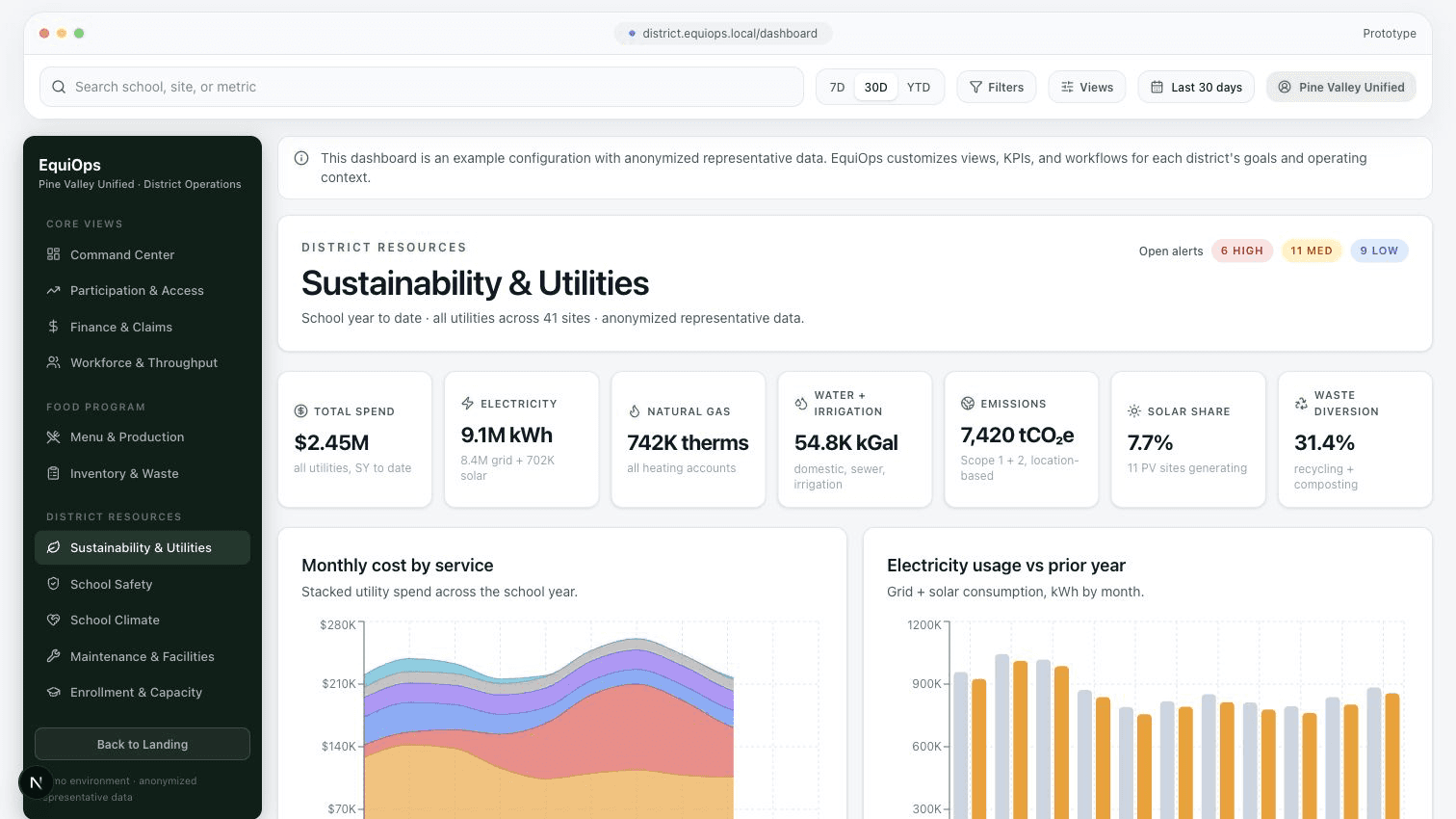The width and height of the screenshot is (1456, 819).
Task: Open Command Center view
Action: coord(143,254)
